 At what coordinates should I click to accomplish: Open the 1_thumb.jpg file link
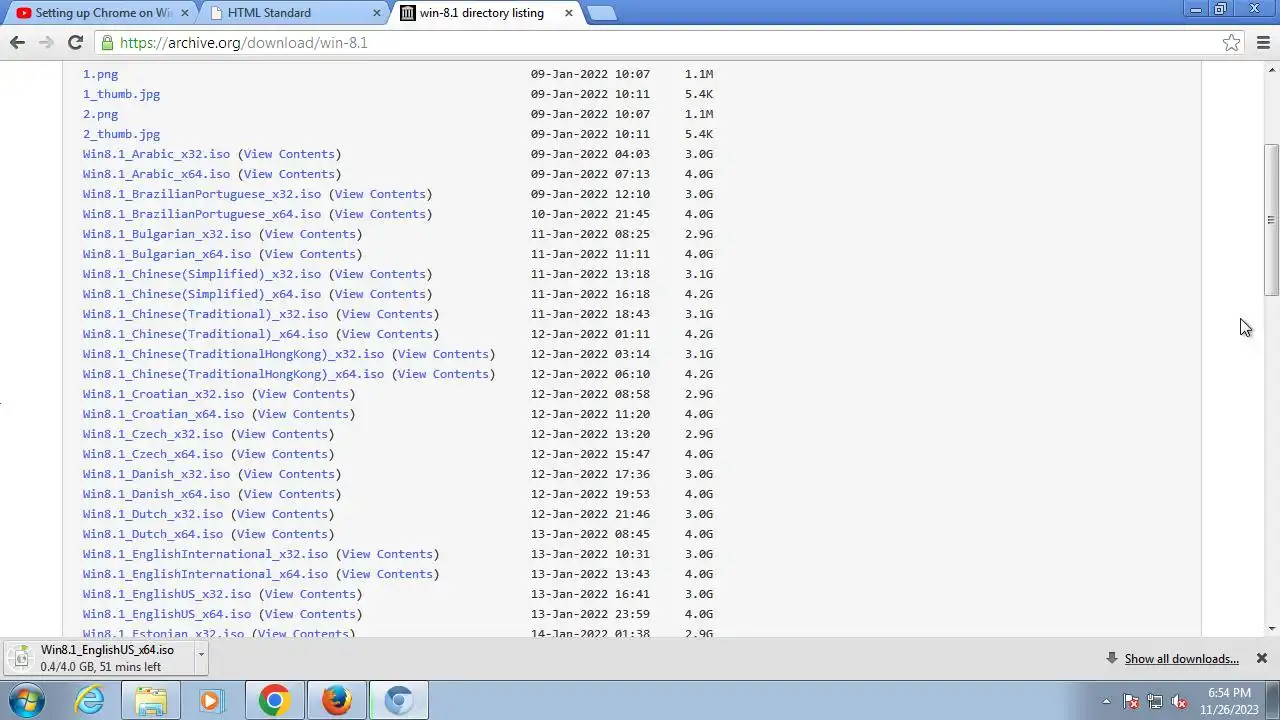[x=121, y=94]
